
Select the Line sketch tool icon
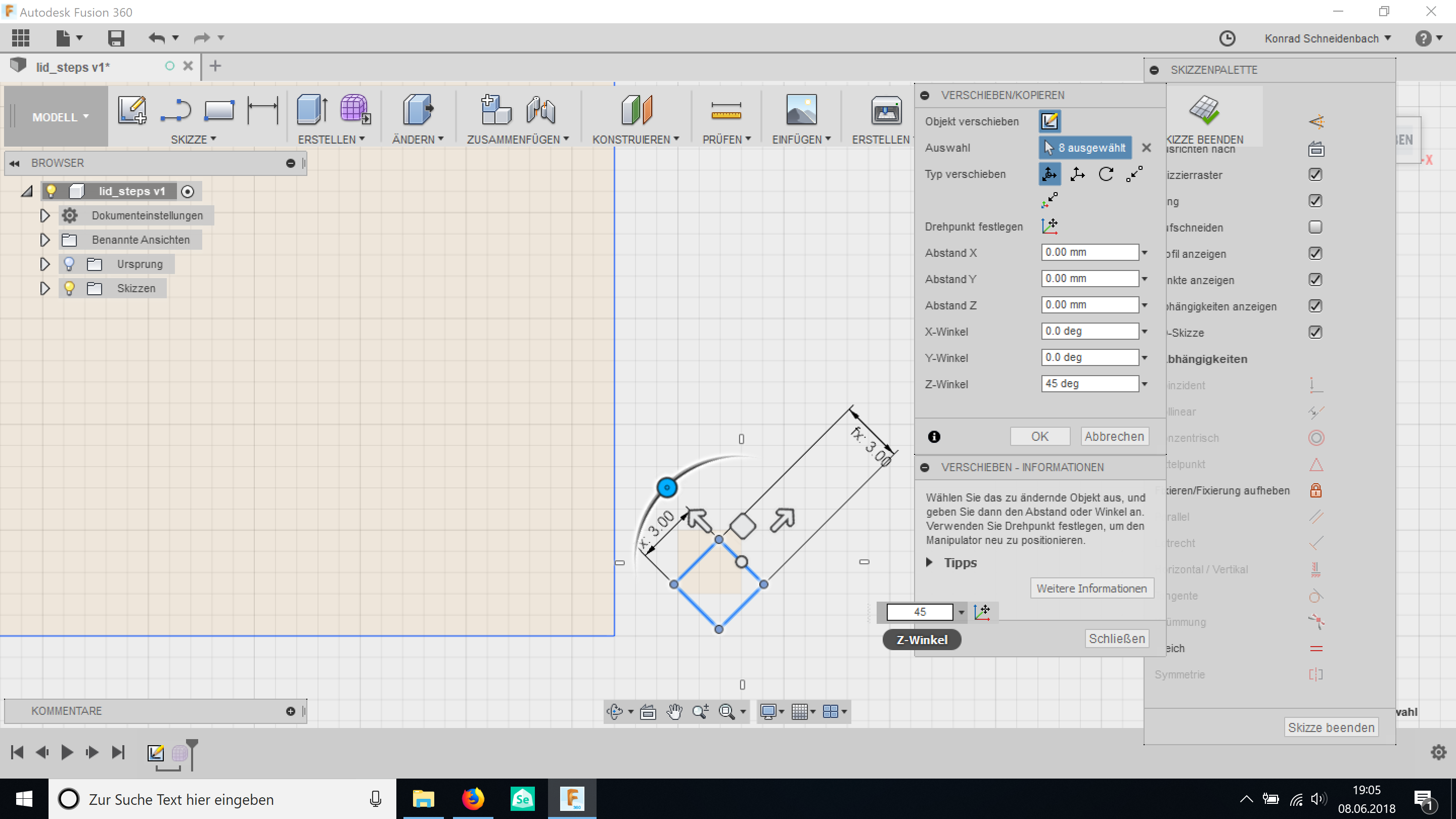coord(175,110)
